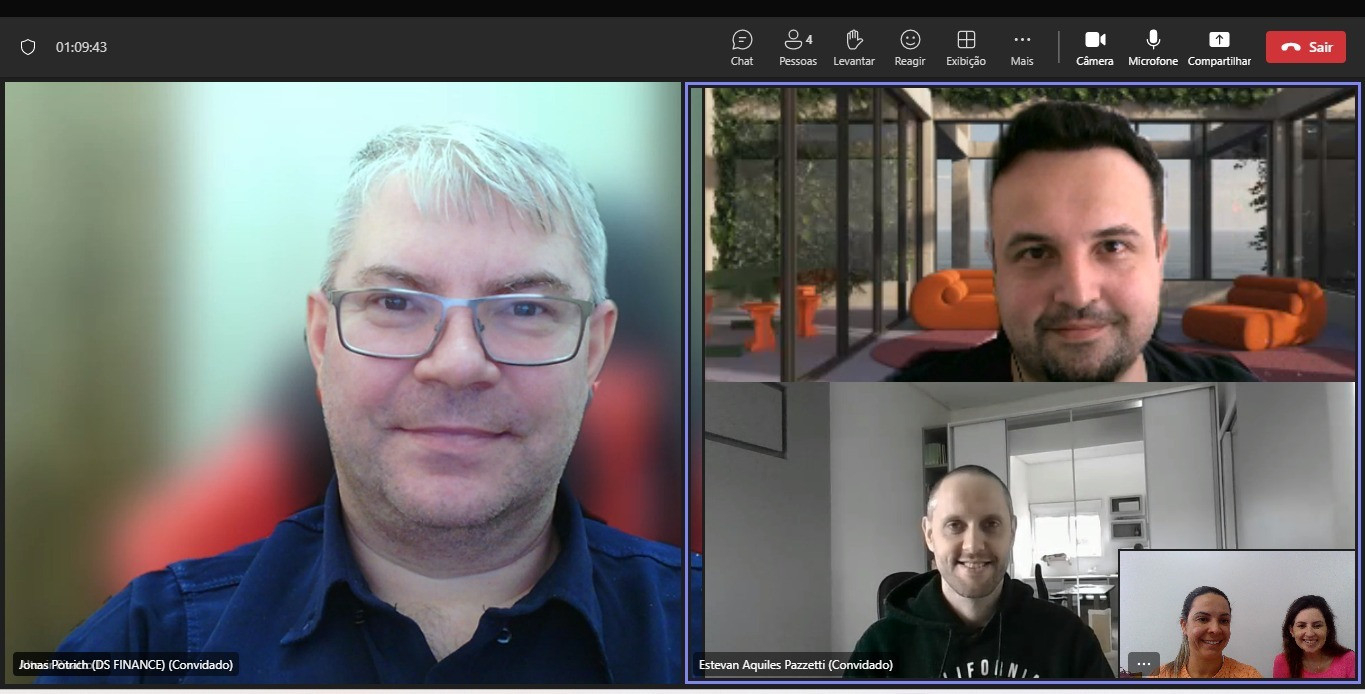The width and height of the screenshot is (1365, 694).
Task: Select Jonas Potrich's large video tile
Action: click(x=342, y=380)
